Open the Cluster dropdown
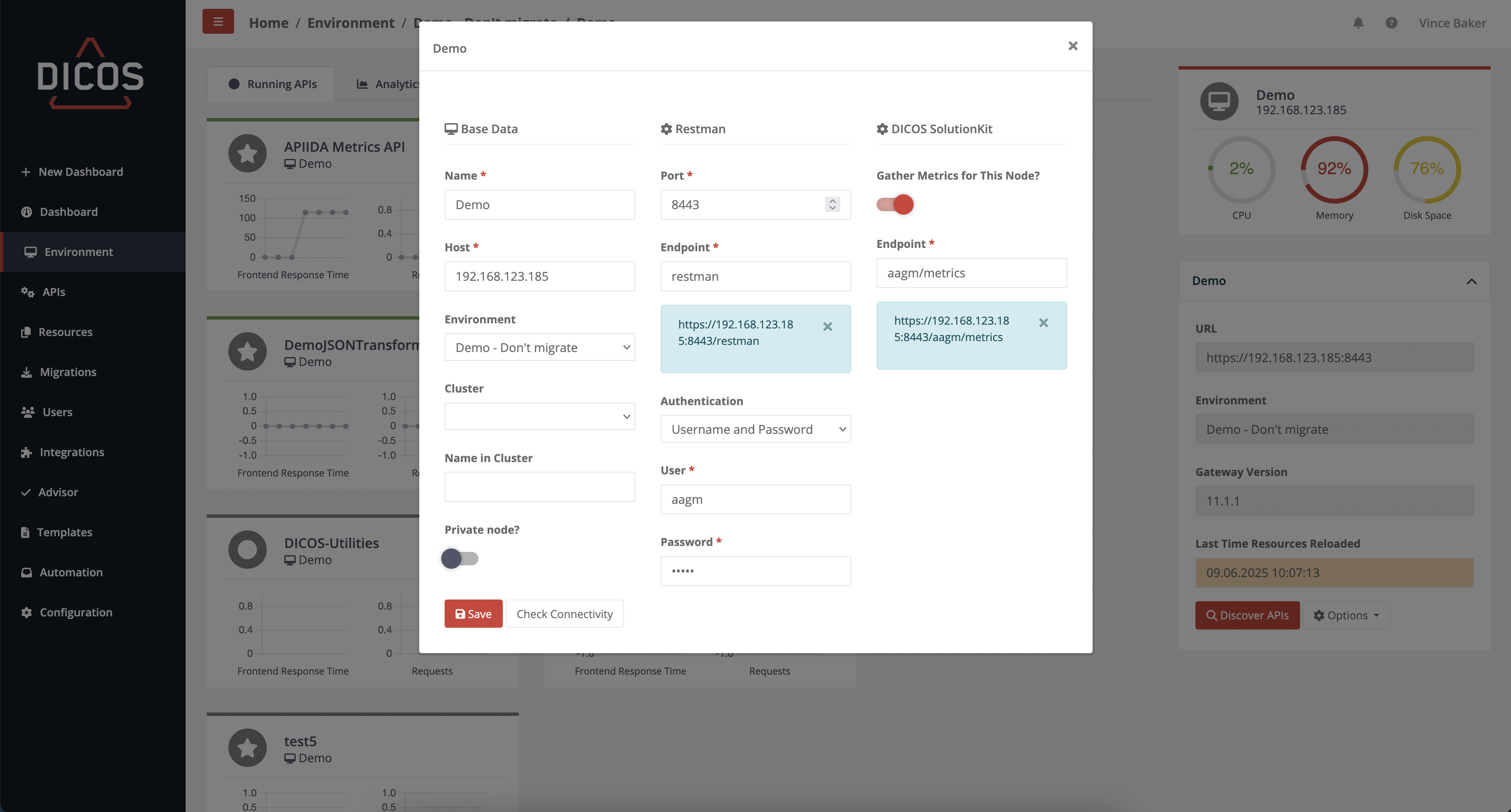 pos(539,416)
